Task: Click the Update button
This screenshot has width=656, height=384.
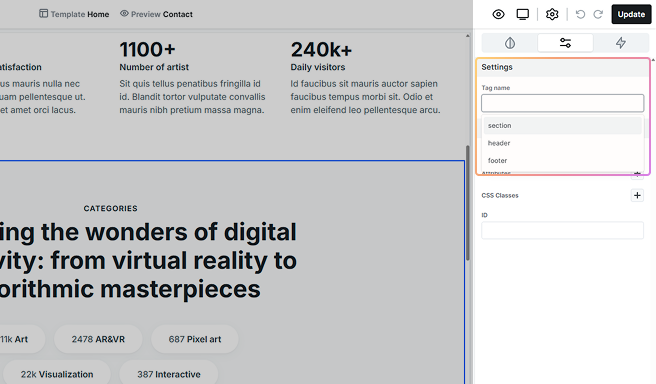Action: tap(631, 14)
